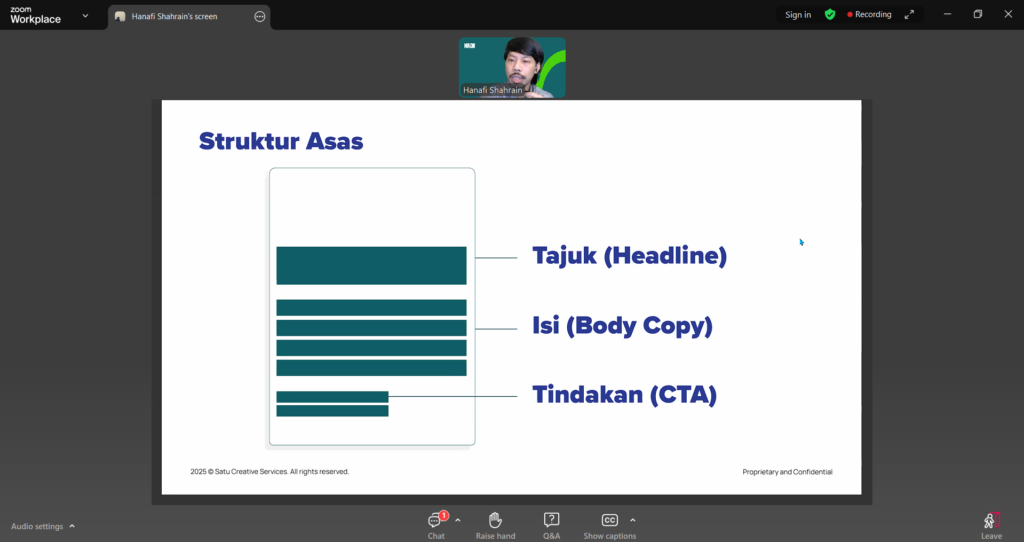Open the Q&A panel
1024x542 pixels.
[551, 526]
